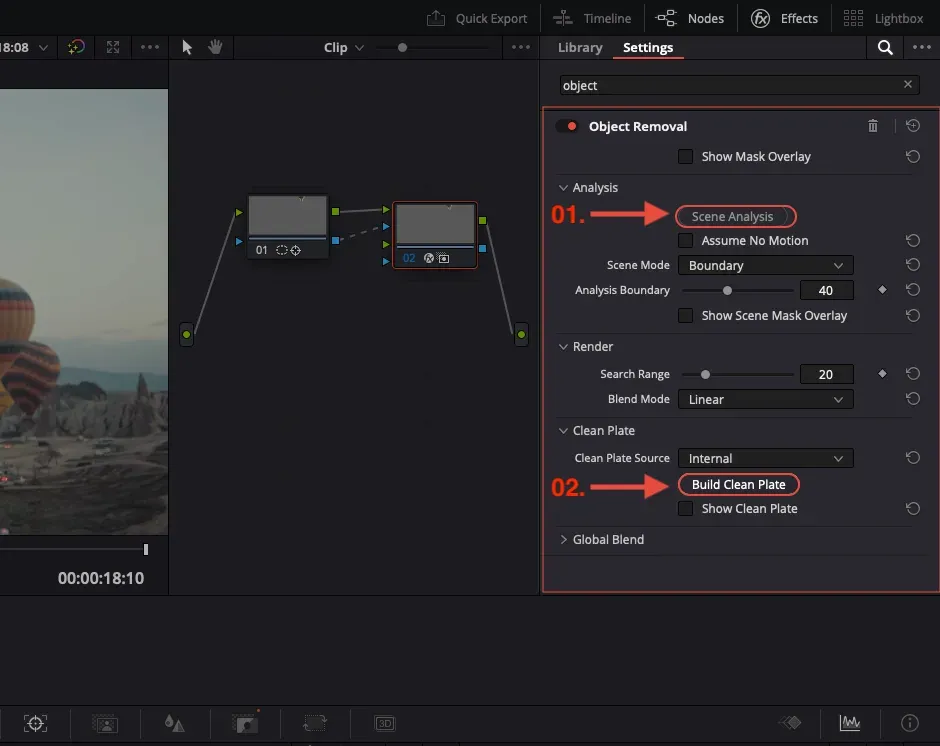The image size is (940, 746).
Task: Delete the Object Removal effect
Action: (873, 126)
